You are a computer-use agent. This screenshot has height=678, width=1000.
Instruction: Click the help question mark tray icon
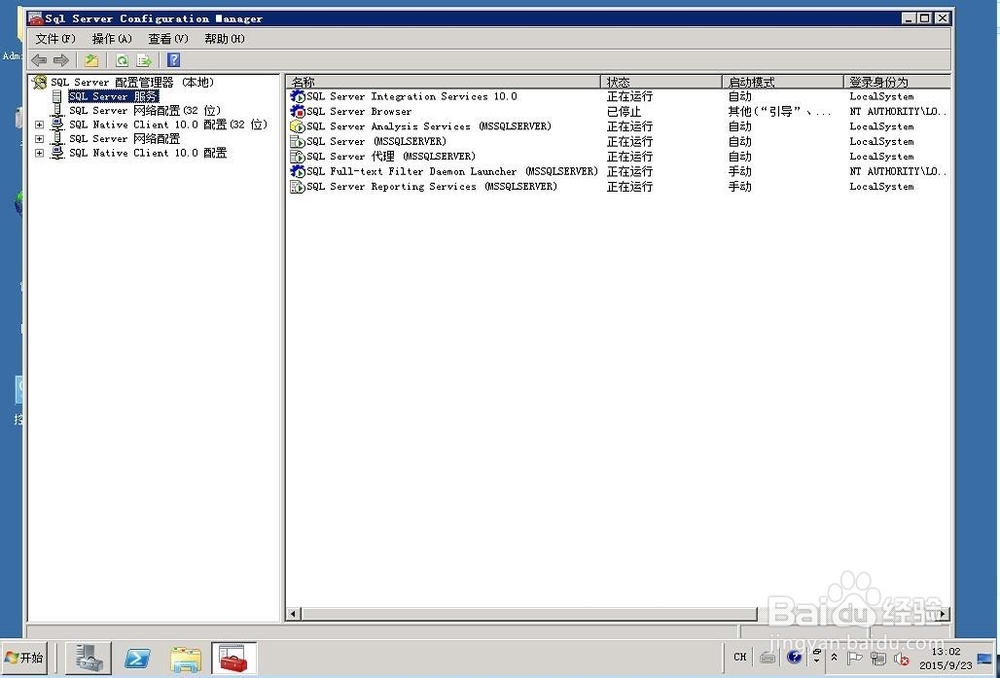coord(794,656)
